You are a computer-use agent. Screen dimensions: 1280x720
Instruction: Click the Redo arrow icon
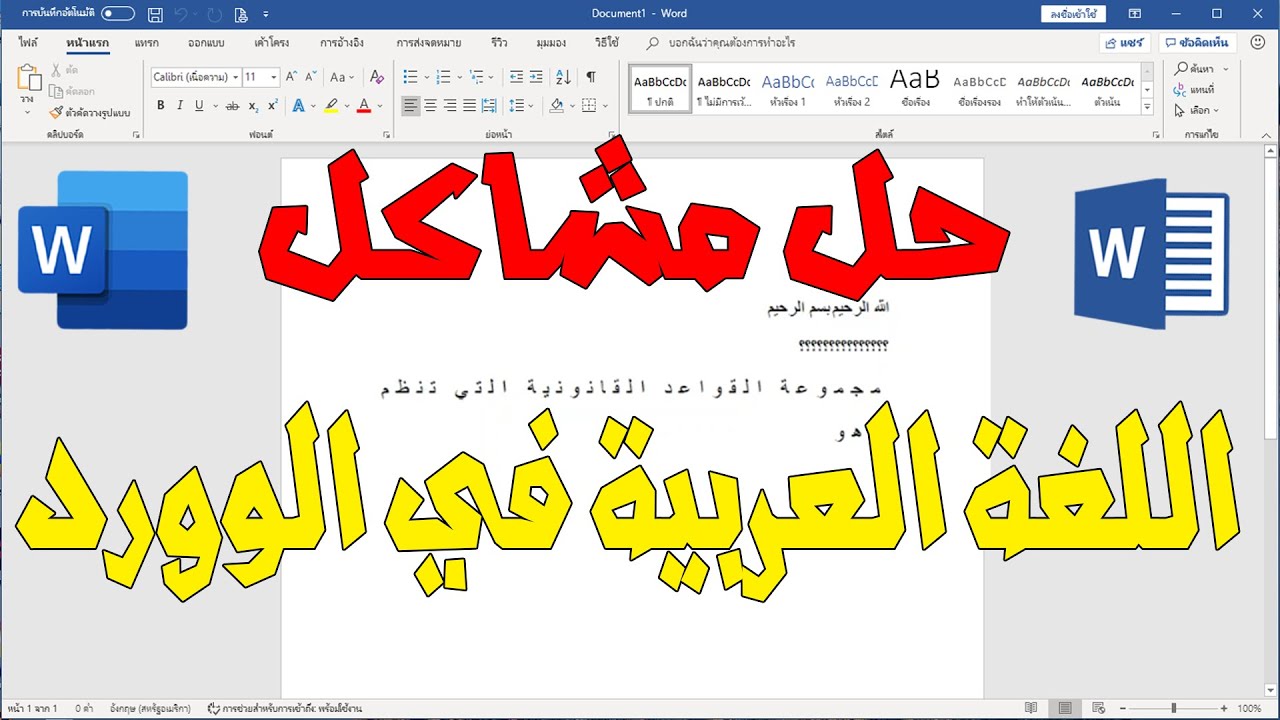coord(215,14)
